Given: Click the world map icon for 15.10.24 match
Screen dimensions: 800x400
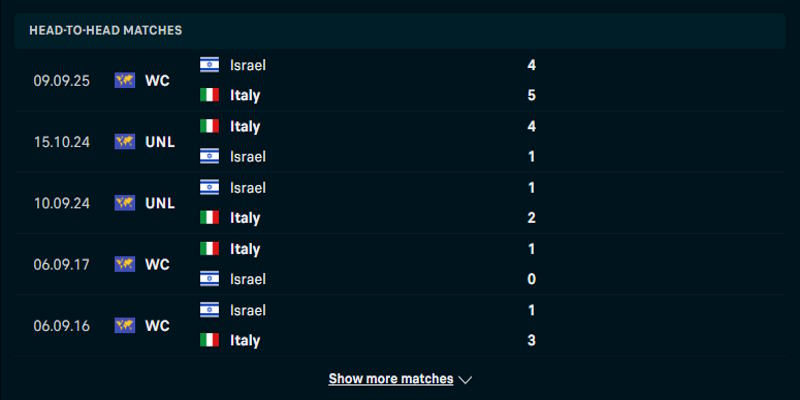Looking at the screenshot, I should point(125,142).
